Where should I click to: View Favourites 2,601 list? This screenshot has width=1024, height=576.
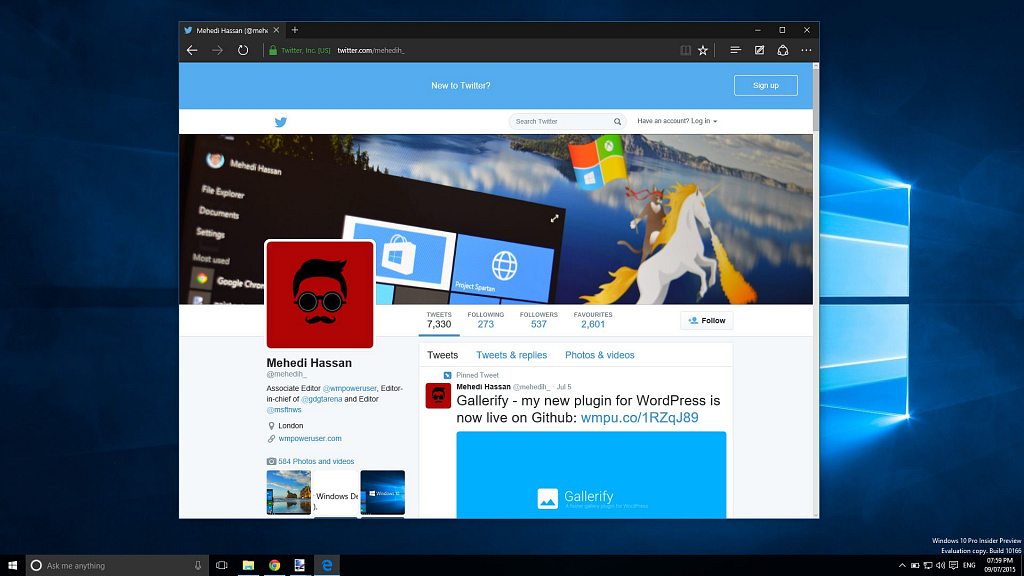coord(593,319)
